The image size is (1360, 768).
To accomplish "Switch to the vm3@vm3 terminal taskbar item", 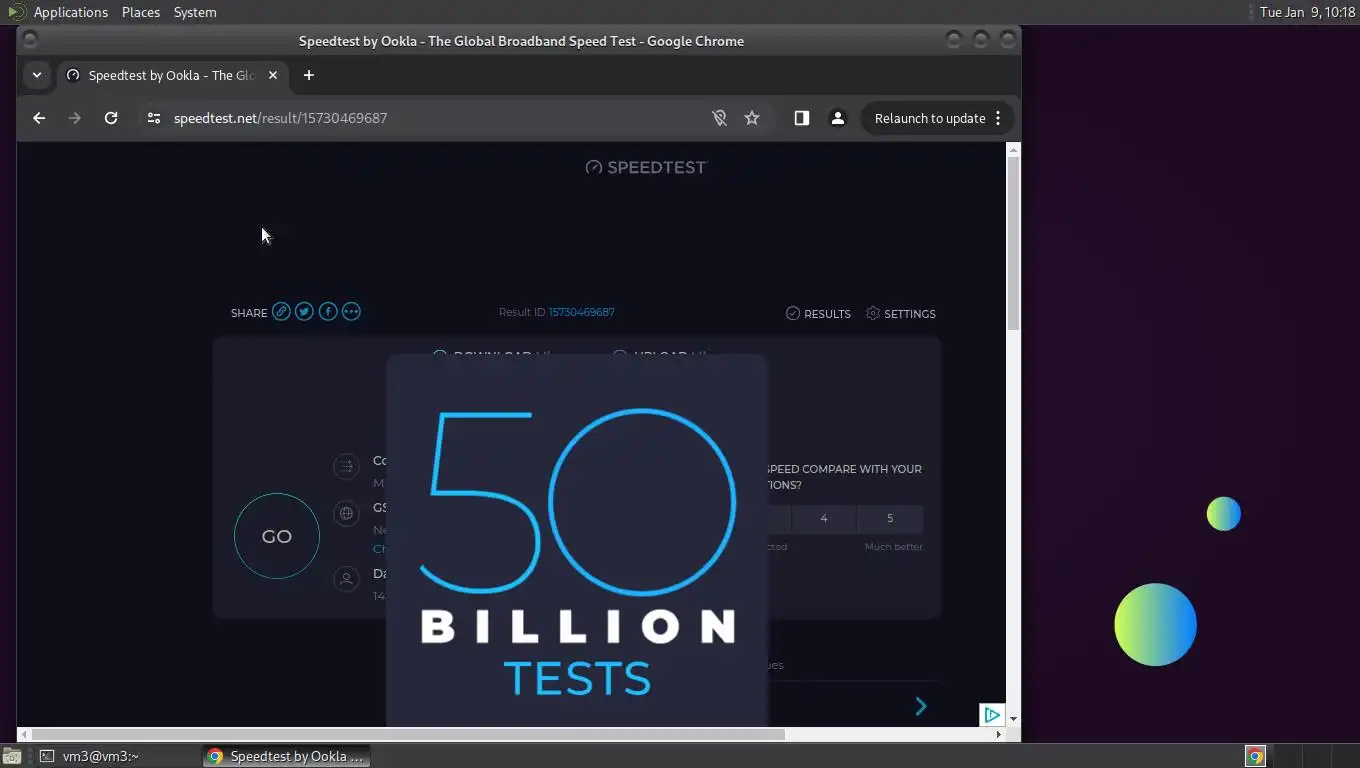I will [116, 756].
